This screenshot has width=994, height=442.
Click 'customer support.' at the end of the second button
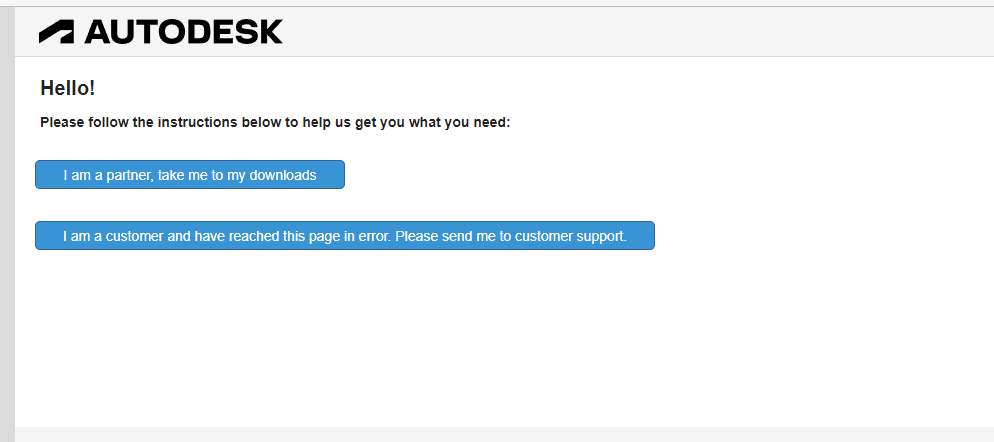[x=571, y=237]
